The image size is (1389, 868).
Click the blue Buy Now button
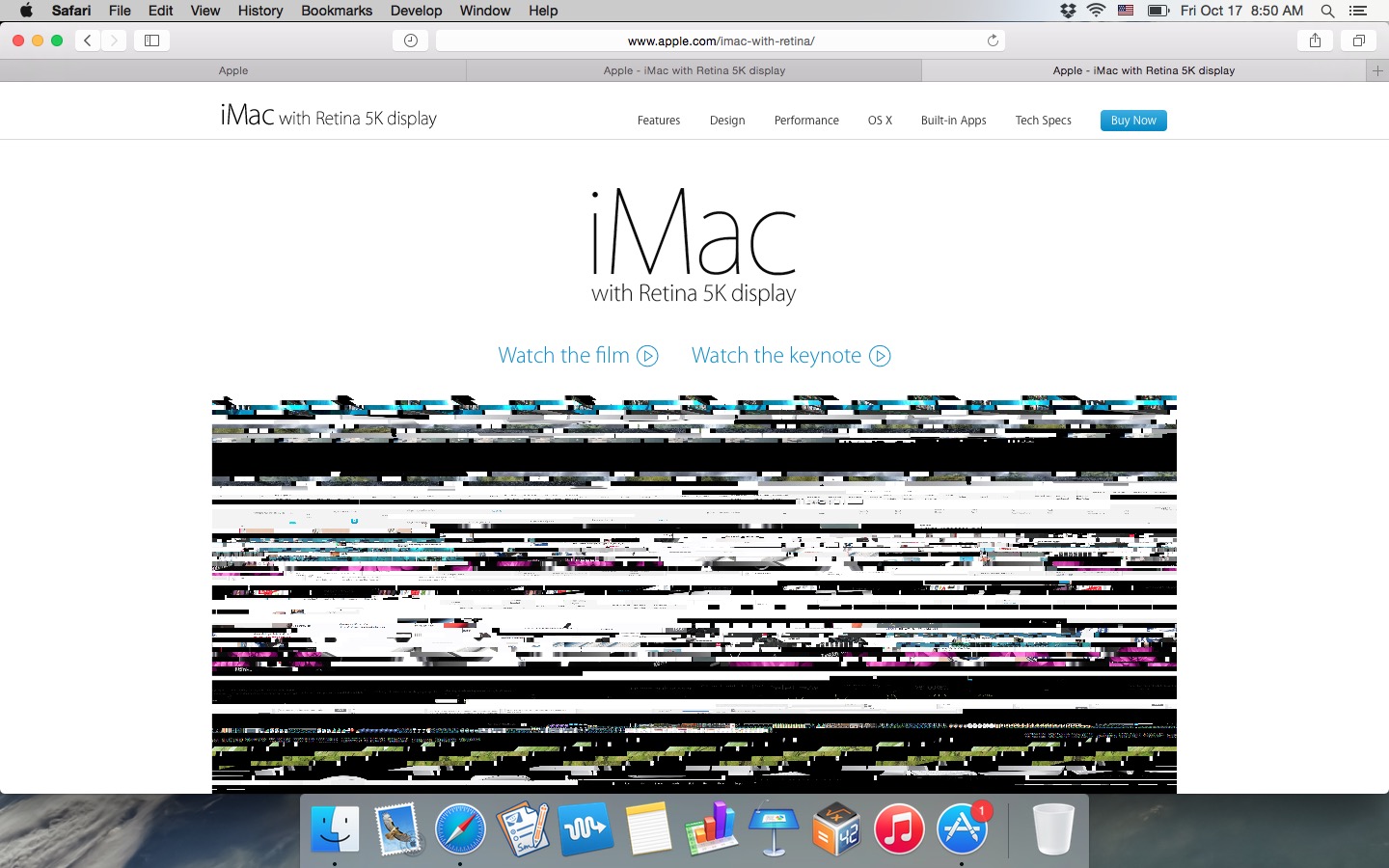[x=1133, y=121]
